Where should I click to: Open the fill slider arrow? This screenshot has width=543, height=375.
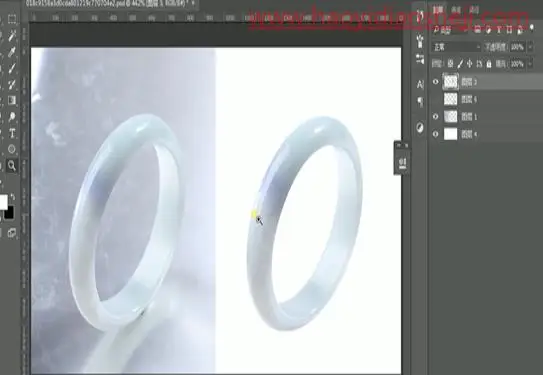tap(531, 64)
